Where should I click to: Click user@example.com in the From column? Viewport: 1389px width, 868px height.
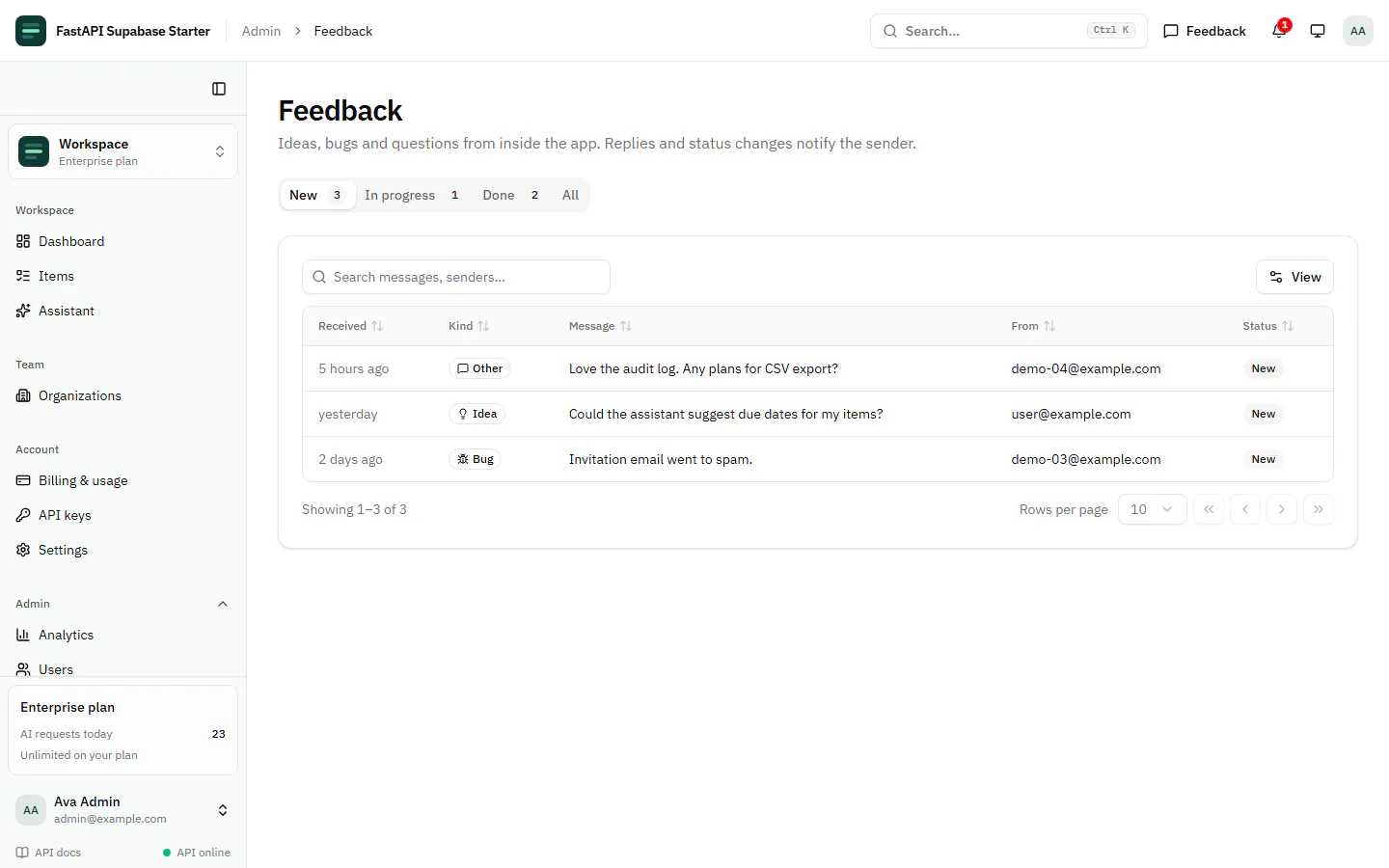click(x=1071, y=414)
